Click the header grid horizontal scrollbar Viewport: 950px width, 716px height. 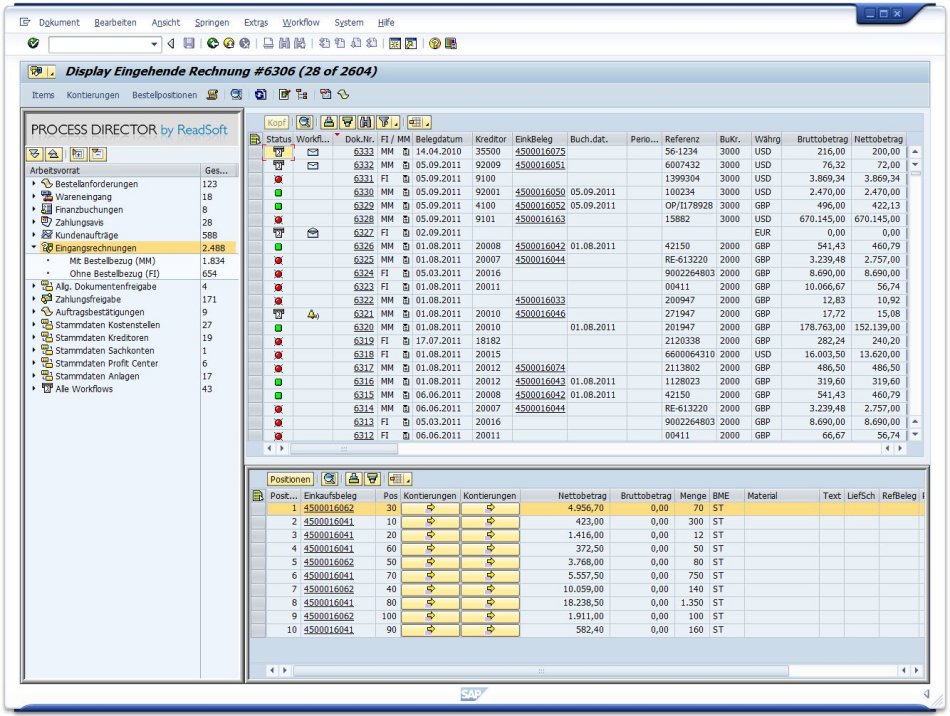click(344, 449)
